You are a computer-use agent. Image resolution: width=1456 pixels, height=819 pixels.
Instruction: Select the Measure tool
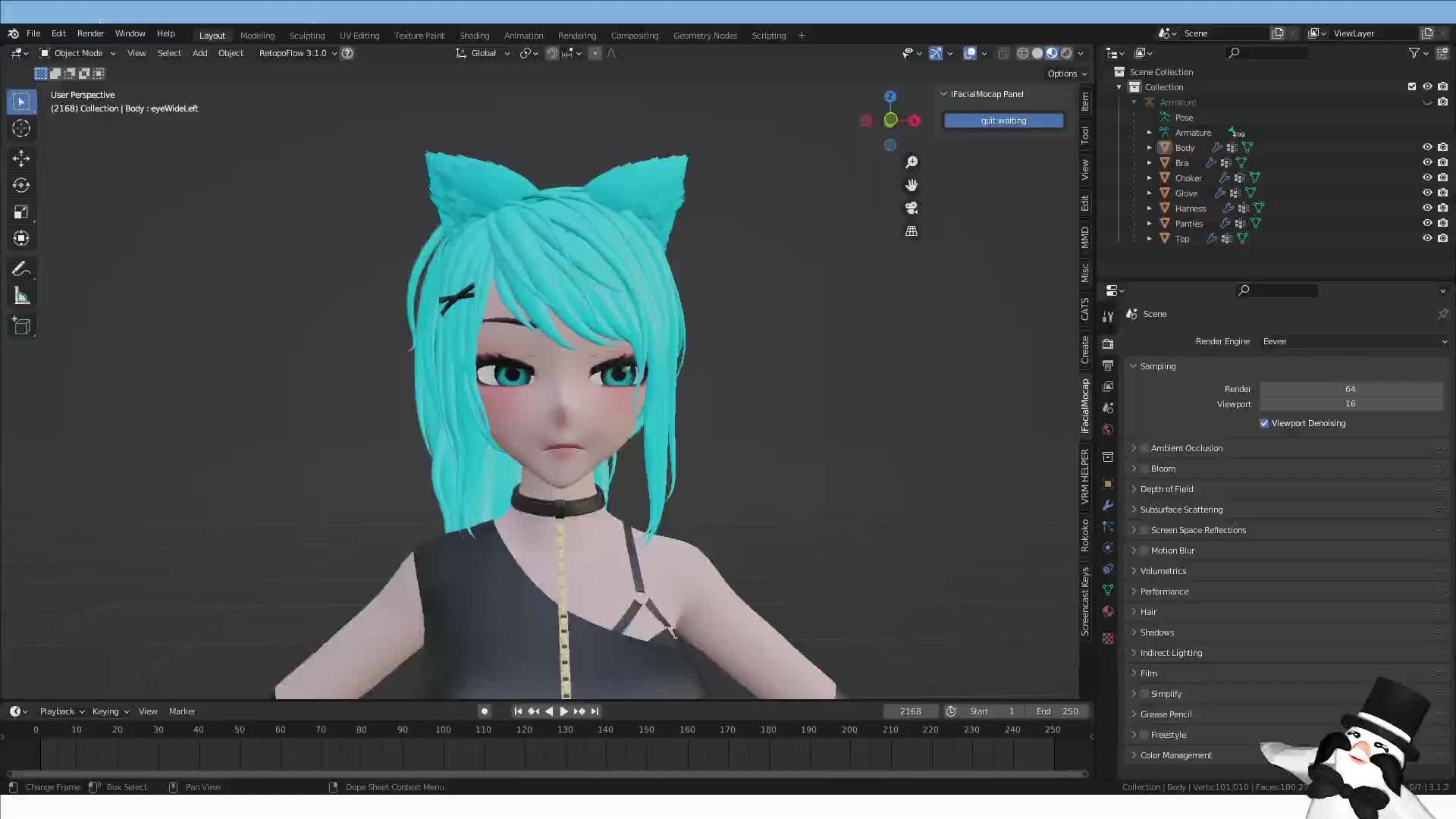[21, 295]
